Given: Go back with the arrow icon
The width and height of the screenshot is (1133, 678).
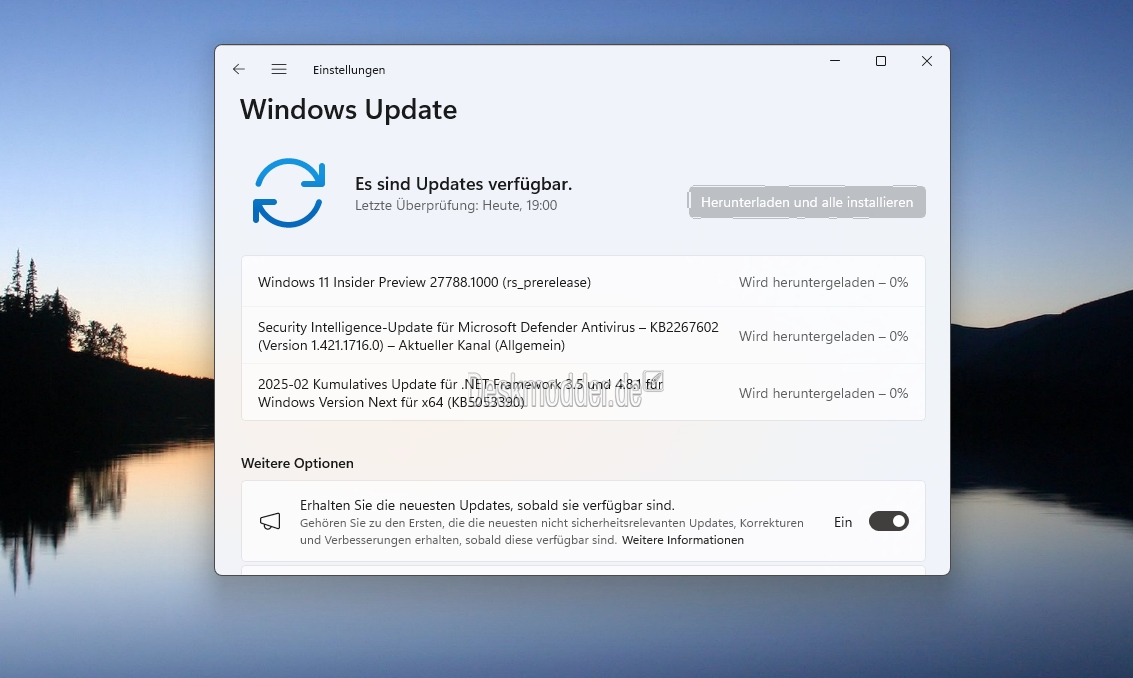Looking at the screenshot, I should 238,69.
